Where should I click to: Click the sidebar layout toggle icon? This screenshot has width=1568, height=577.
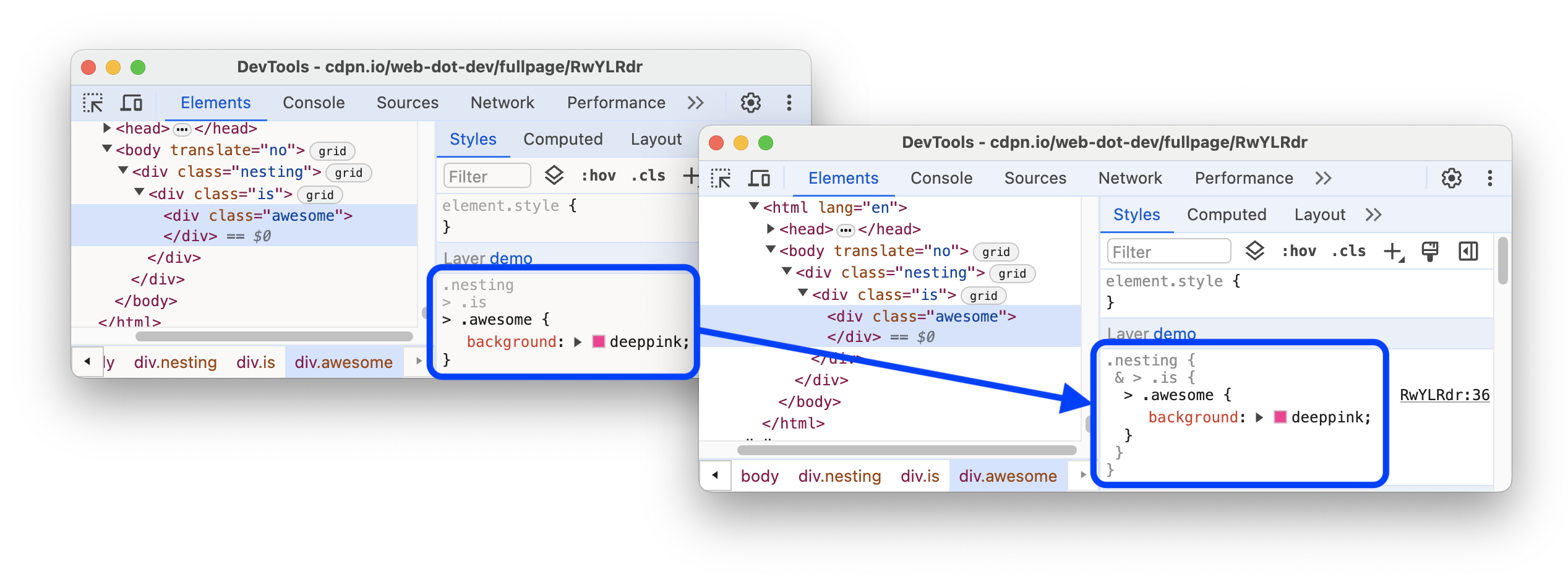pyautogui.click(x=1469, y=251)
